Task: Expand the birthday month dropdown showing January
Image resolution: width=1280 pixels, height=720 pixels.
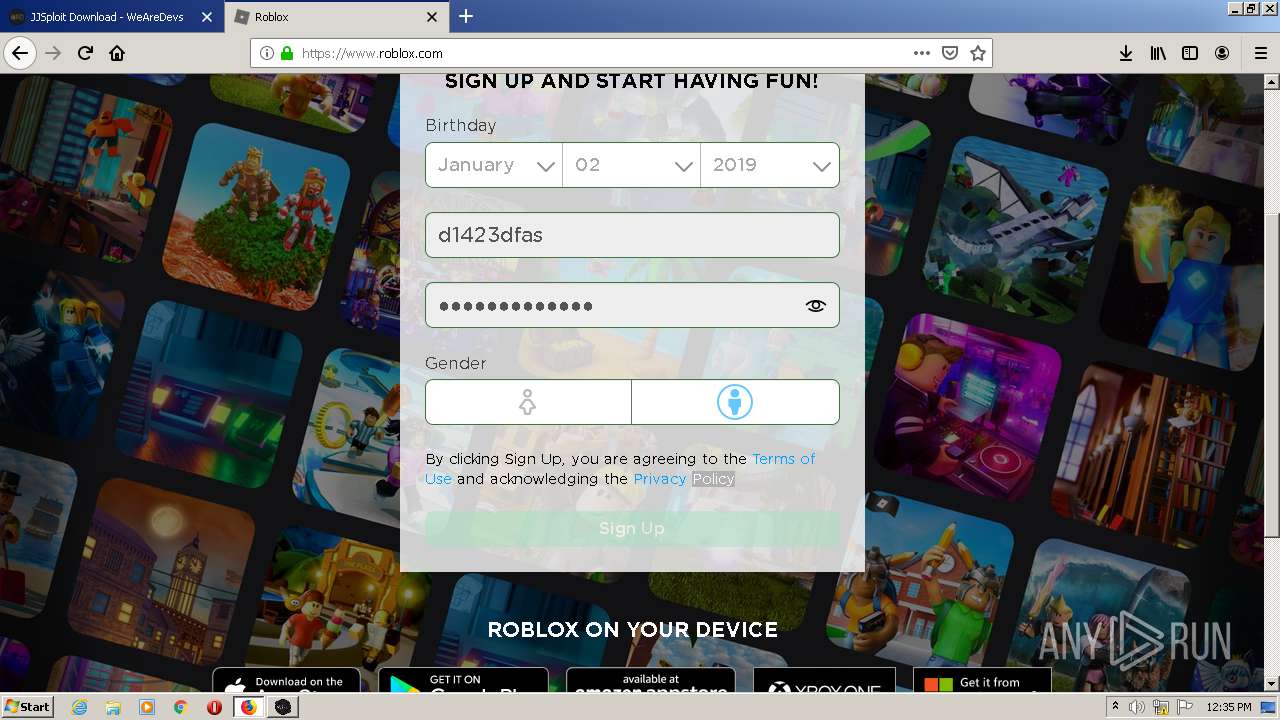Action: [x=494, y=165]
